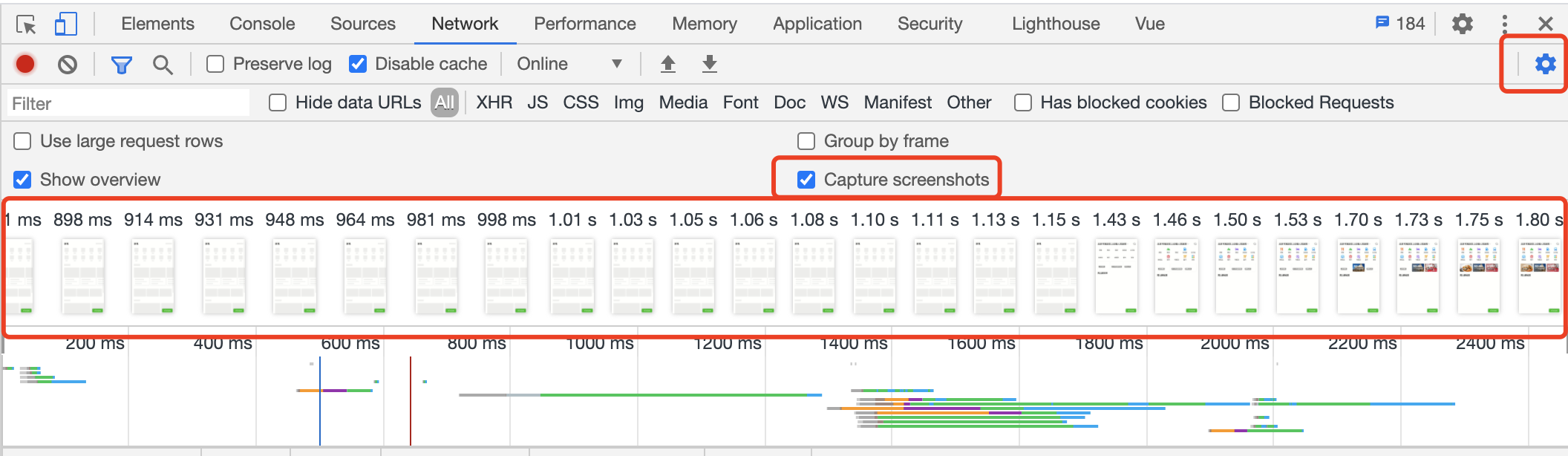Image resolution: width=1568 pixels, height=456 pixels.
Task: Uncheck the Capture screenshots checkbox
Action: click(806, 180)
